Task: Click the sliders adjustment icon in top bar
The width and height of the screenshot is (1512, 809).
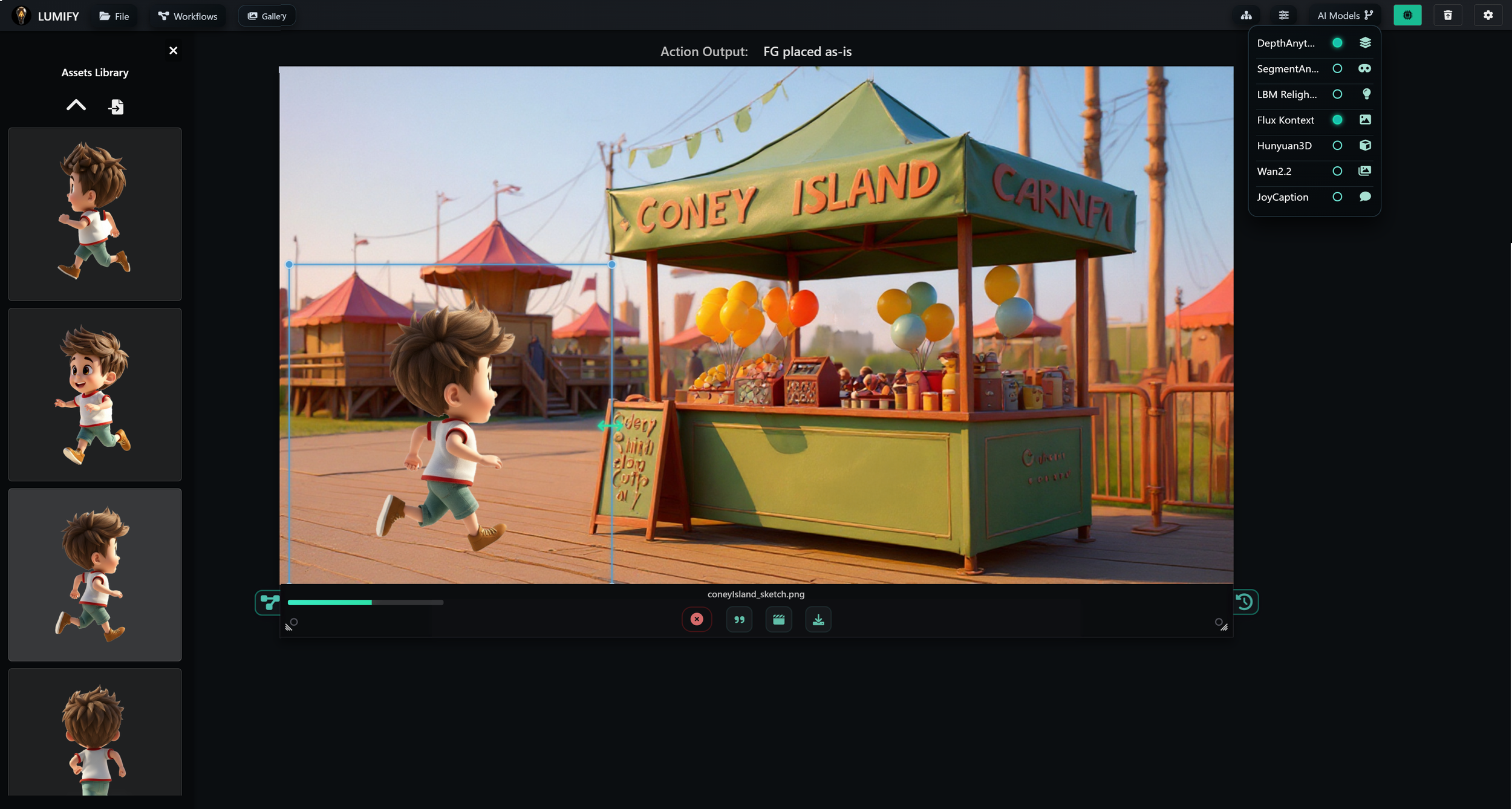Action: click(1283, 16)
